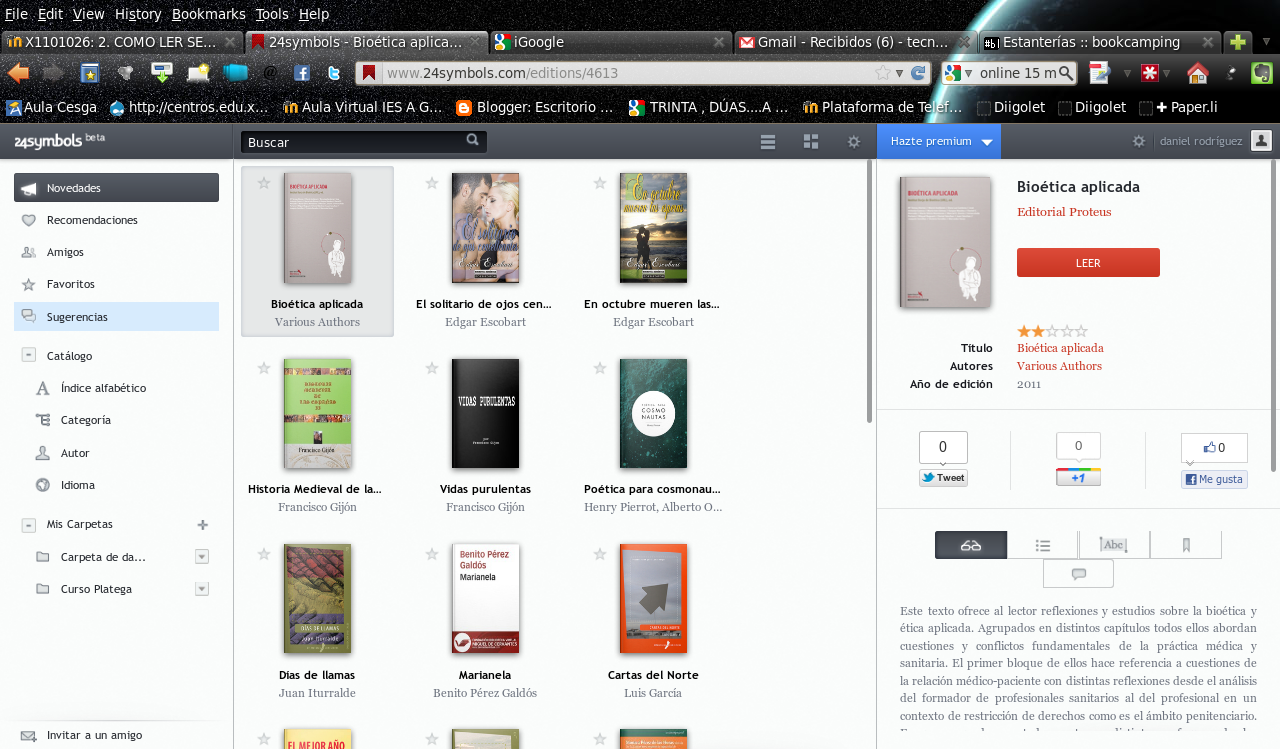Switch to grid view layout icon
1280x749 pixels.
811,142
